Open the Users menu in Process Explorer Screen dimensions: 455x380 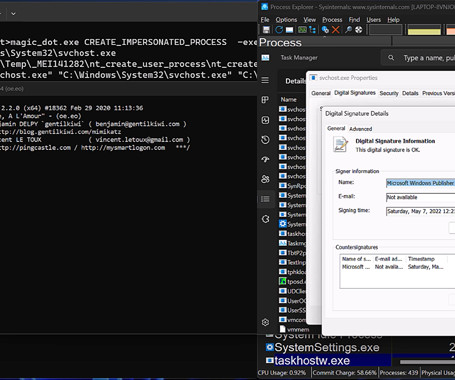tap(373, 20)
